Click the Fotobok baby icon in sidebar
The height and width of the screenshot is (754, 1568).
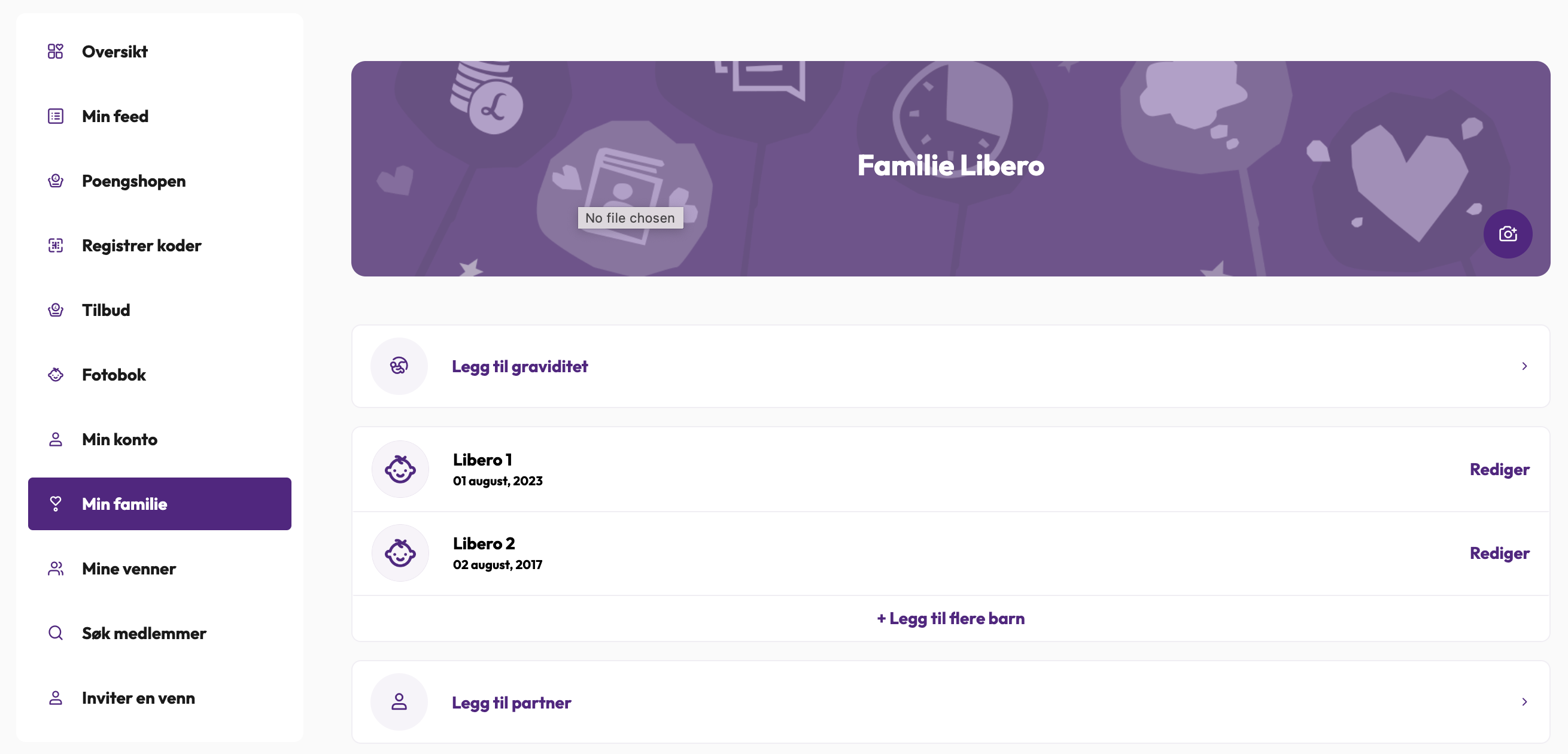56,374
